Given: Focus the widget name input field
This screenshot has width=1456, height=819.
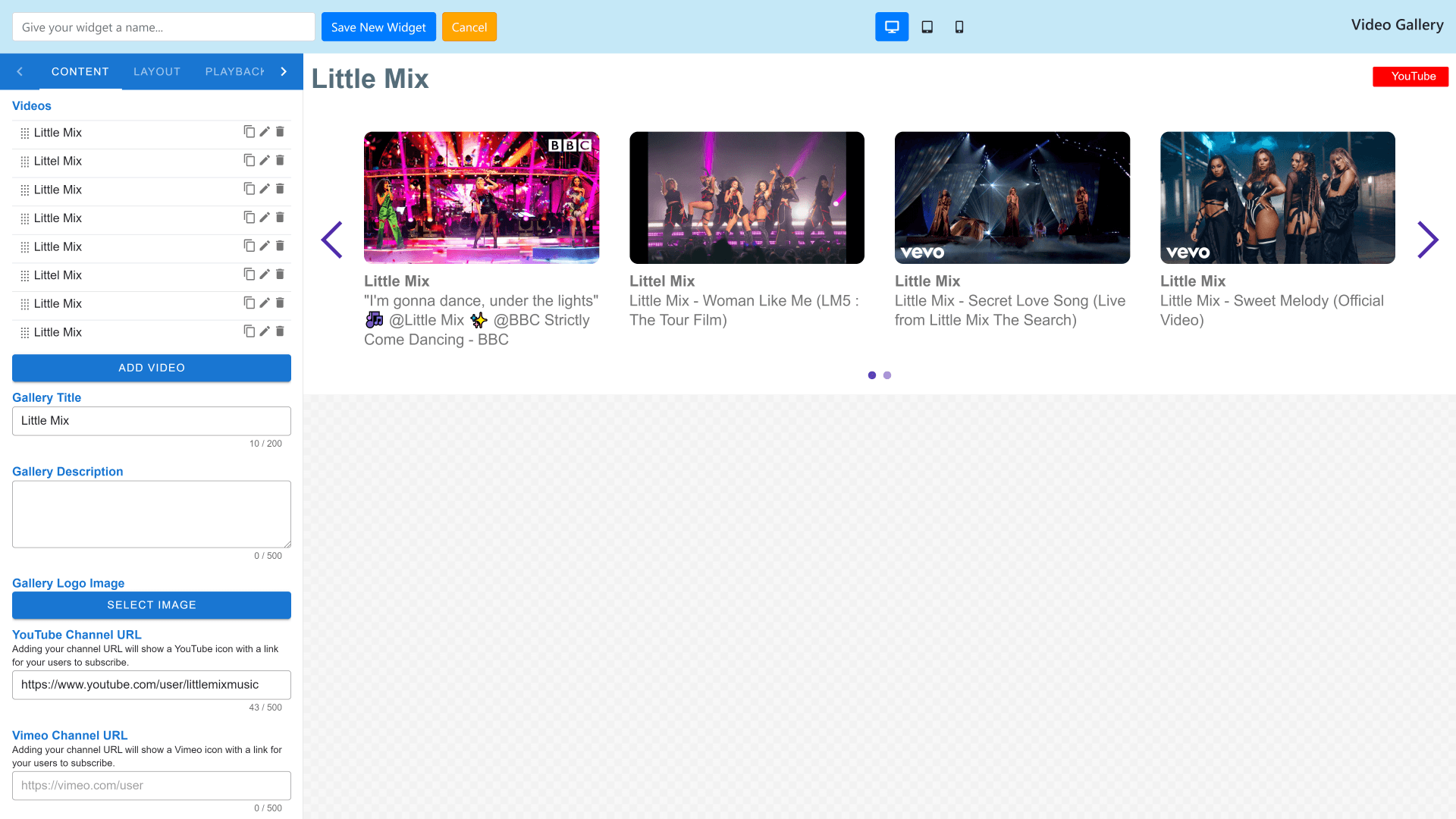Looking at the screenshot, I should (x=164, y=27).
